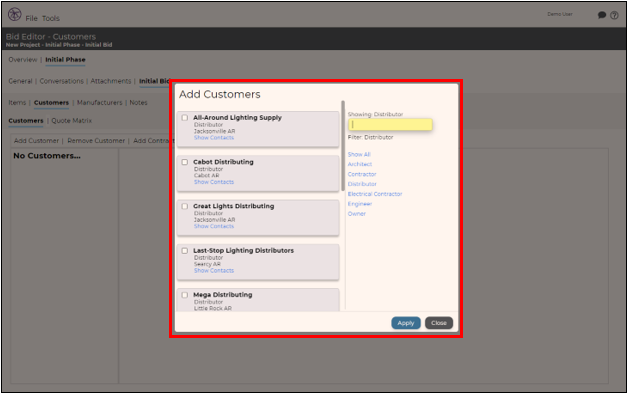Click the Show All filter link
This screenshot has height=395, width=629.
pyautogui.click(x=359, y=154)
